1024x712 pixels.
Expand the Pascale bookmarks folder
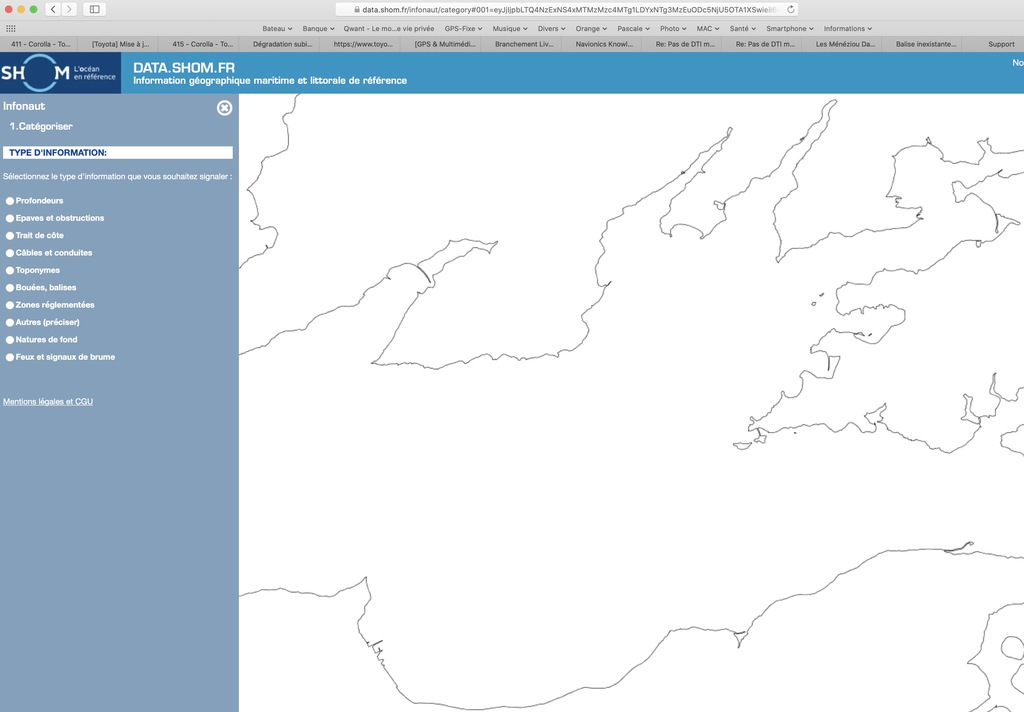[633, 29]
